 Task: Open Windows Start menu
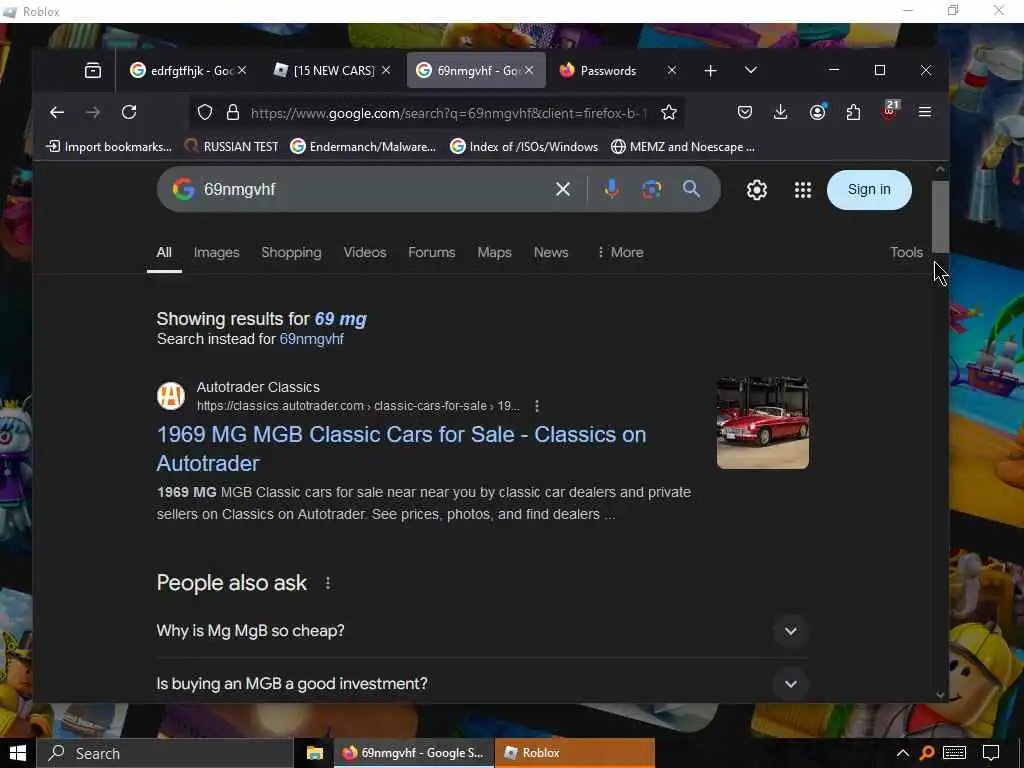coord(18,753)
